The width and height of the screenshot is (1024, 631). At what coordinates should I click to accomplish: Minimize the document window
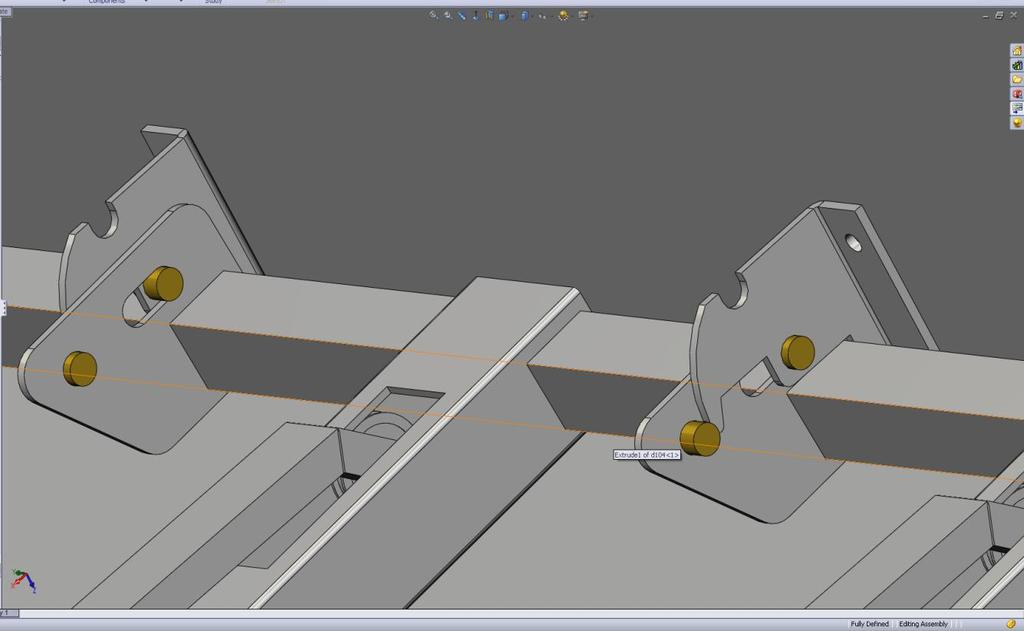pos(985,16)
